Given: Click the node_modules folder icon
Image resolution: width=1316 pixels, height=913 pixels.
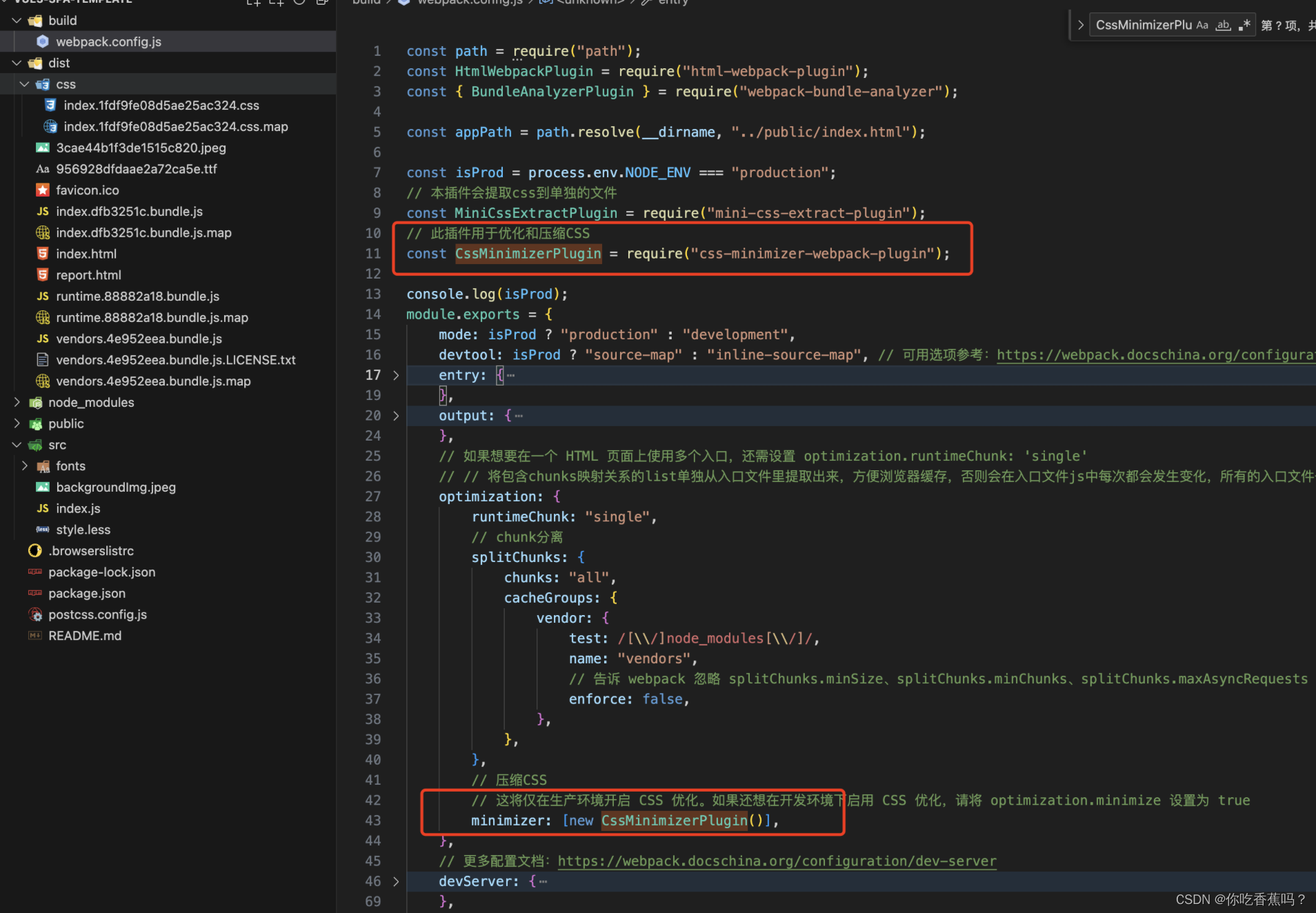Looking at the screenshot, I should [x=35, y=403].
